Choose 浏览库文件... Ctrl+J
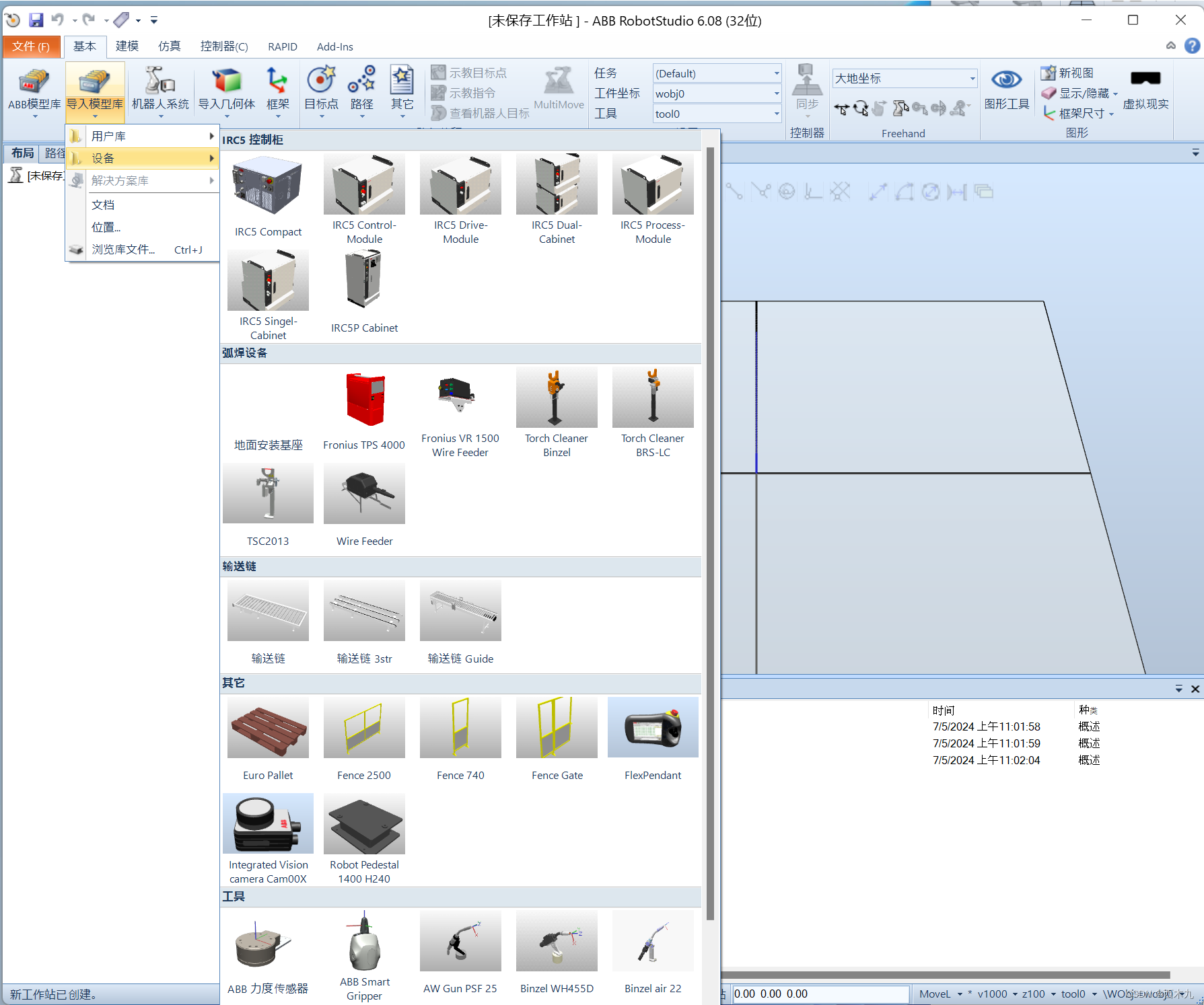This screenshot has height=1005, width=1204. tap(143, 250)
